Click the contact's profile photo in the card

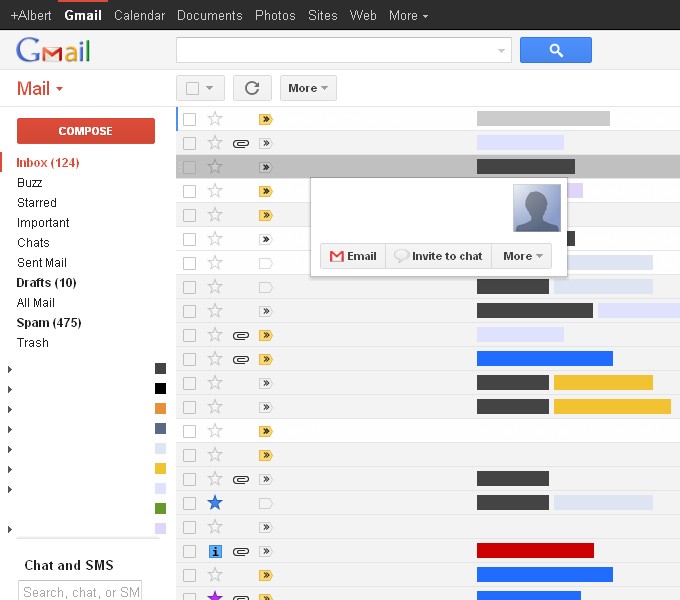click(536, 208)
